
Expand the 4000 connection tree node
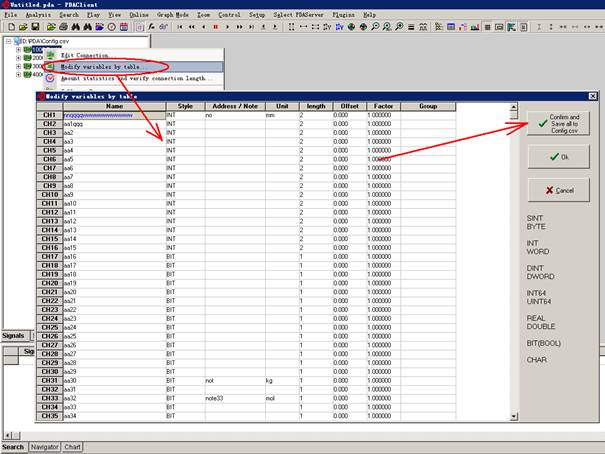(18, 75)
